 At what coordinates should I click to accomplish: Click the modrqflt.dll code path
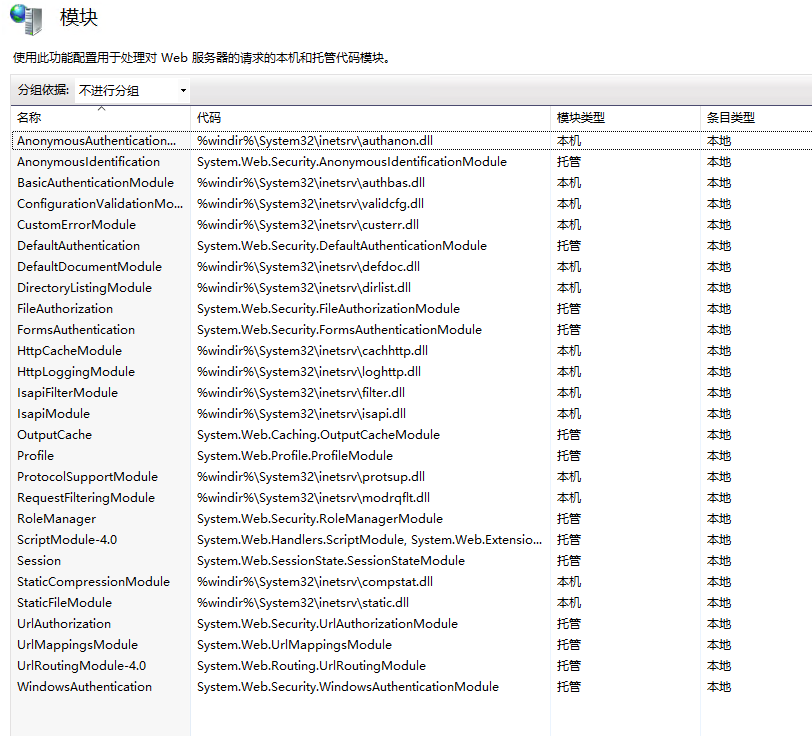[313, 498]
